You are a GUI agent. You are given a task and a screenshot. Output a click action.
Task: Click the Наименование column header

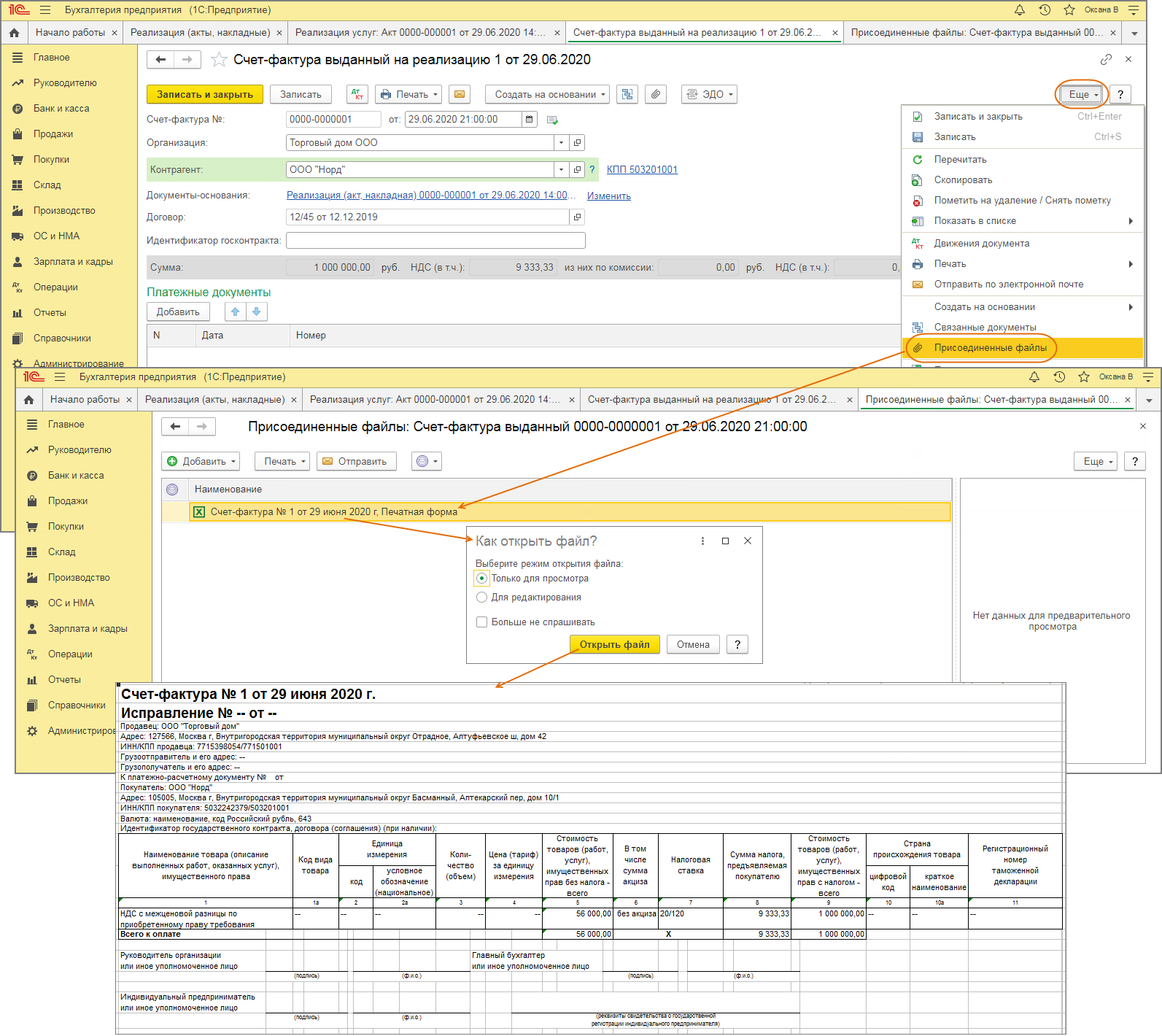[x=570, y=490]
